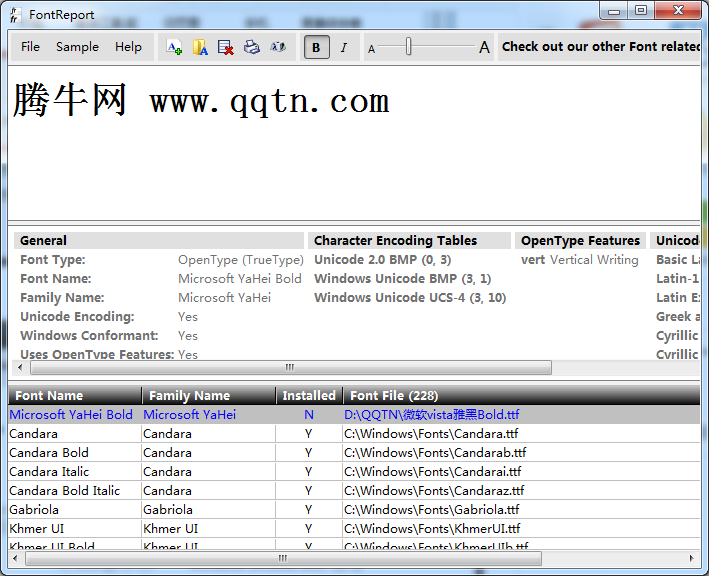Click the font details horizontal scrollbar thumb

(290, 368)
